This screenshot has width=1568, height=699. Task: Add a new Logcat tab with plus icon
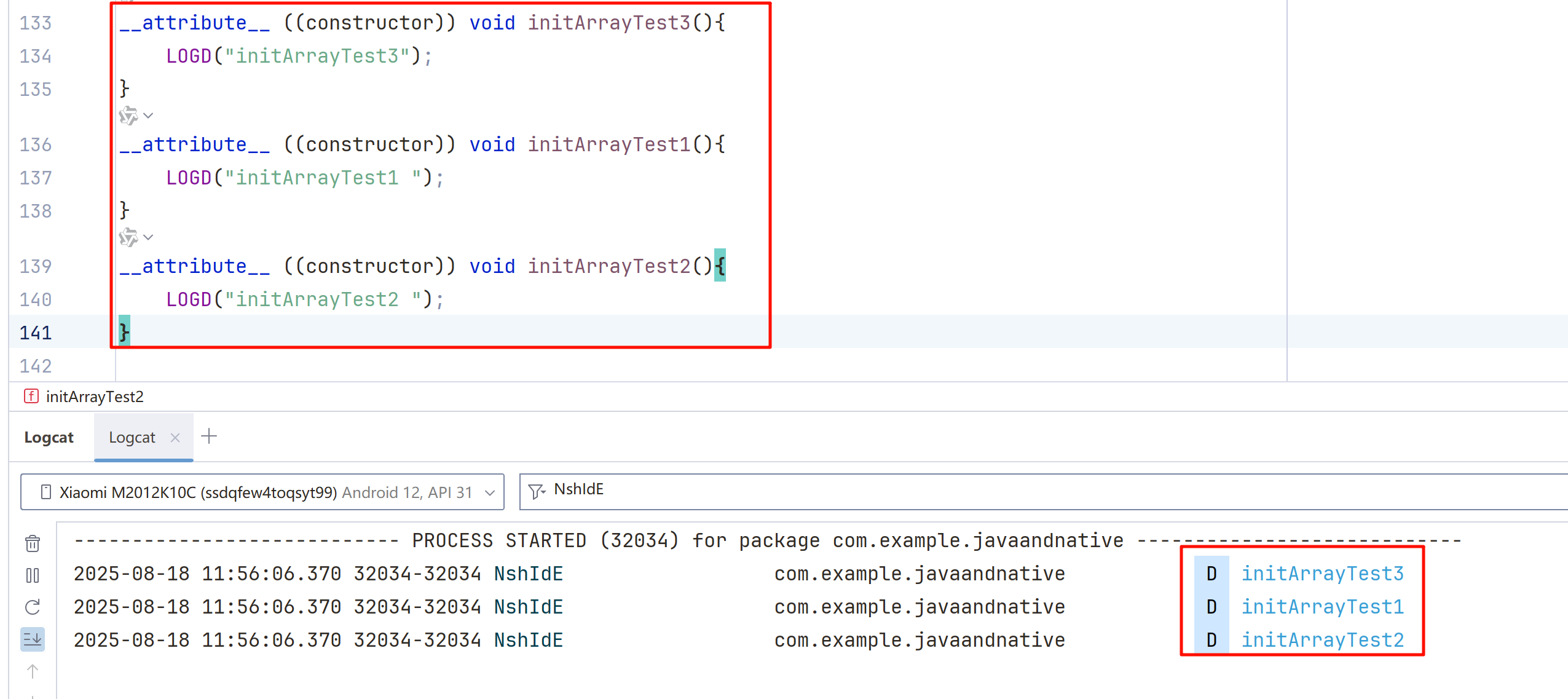tap(209, 436)
